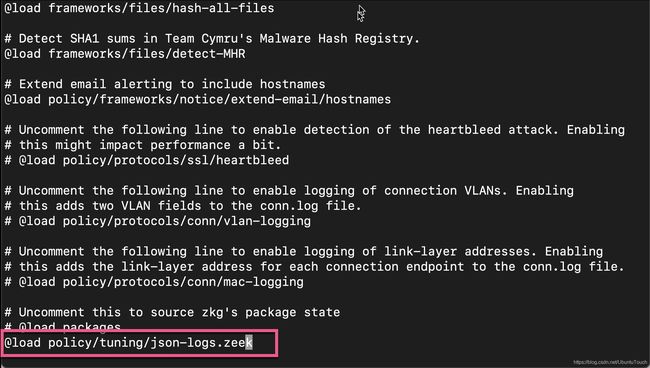The height and width of the screenshot is (368, 650).
Task: Click the heartbleed attack comment line
Action: click(x=314, y=130)
